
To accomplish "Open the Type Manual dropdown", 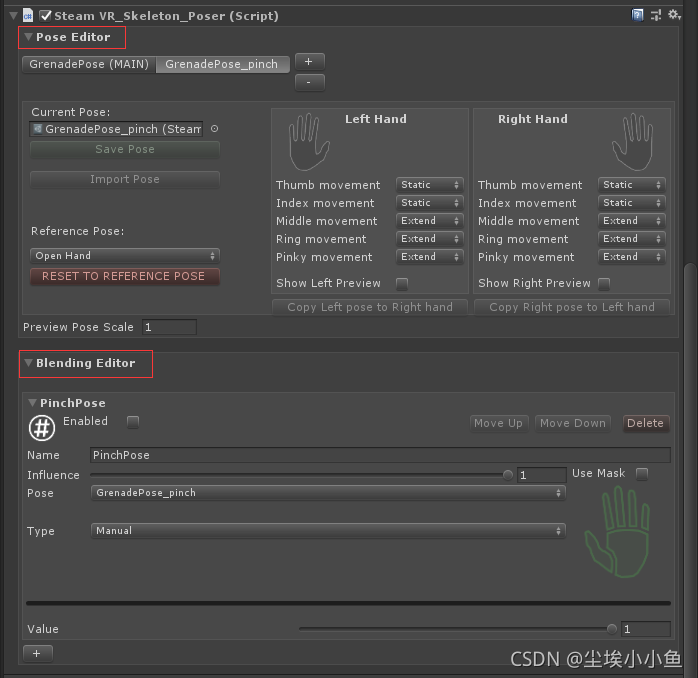I will click(x=328, y=531).
